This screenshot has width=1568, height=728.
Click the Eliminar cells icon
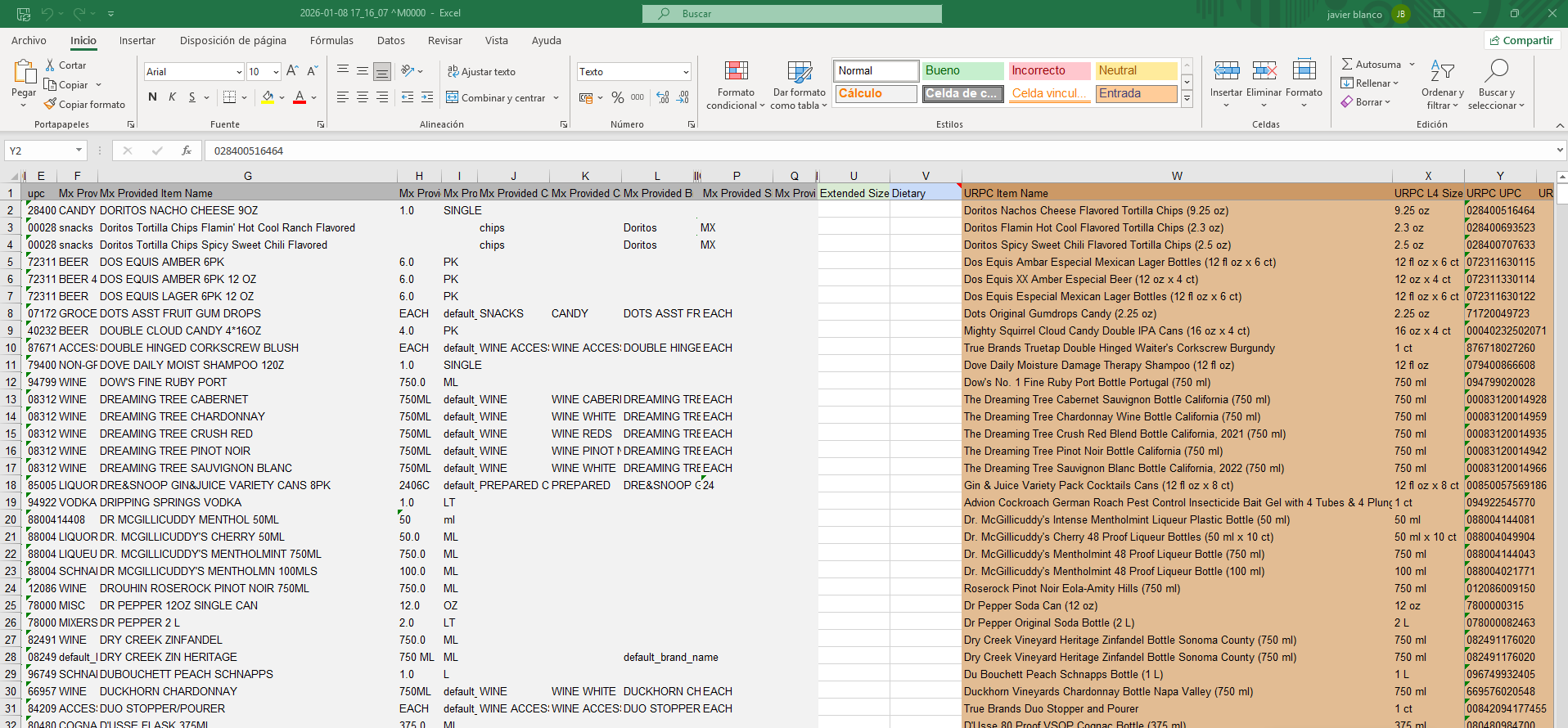(x=1264, y=70)
